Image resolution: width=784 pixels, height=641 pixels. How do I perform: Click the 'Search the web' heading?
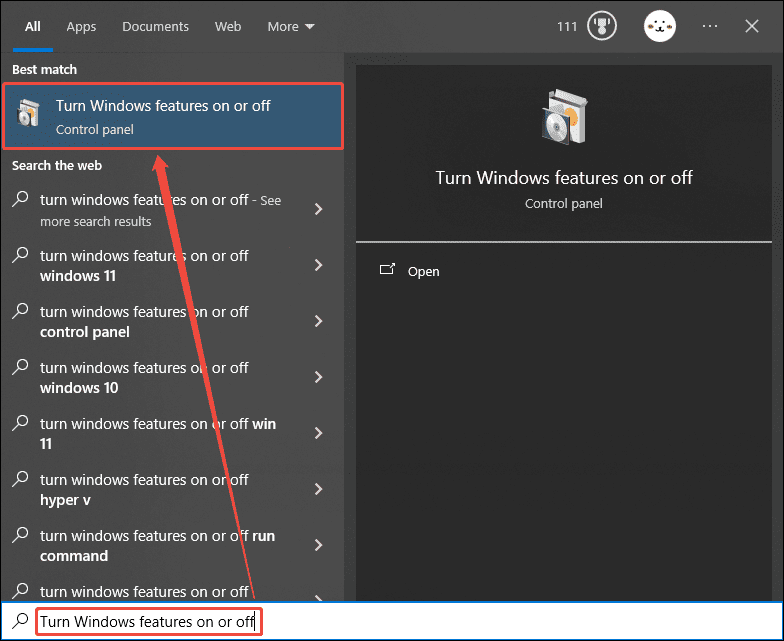click(x=57, y=166)
